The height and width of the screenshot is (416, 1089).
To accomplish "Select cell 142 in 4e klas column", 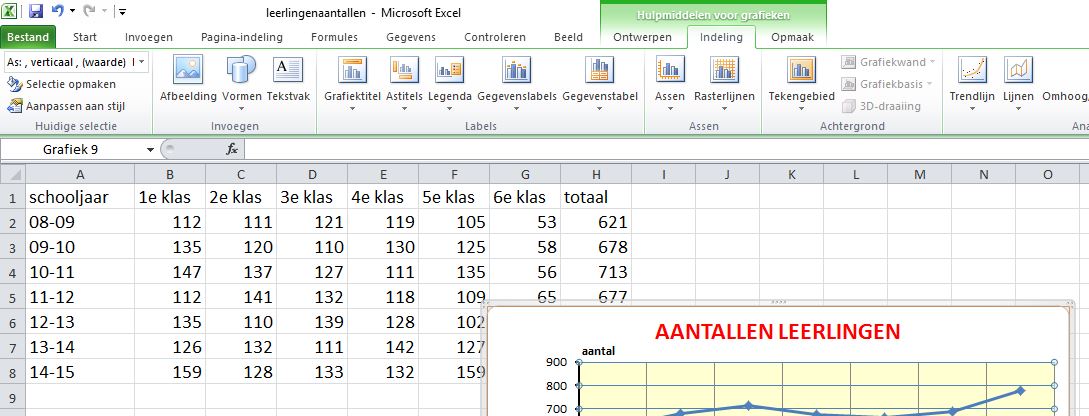I will point(383,347).
